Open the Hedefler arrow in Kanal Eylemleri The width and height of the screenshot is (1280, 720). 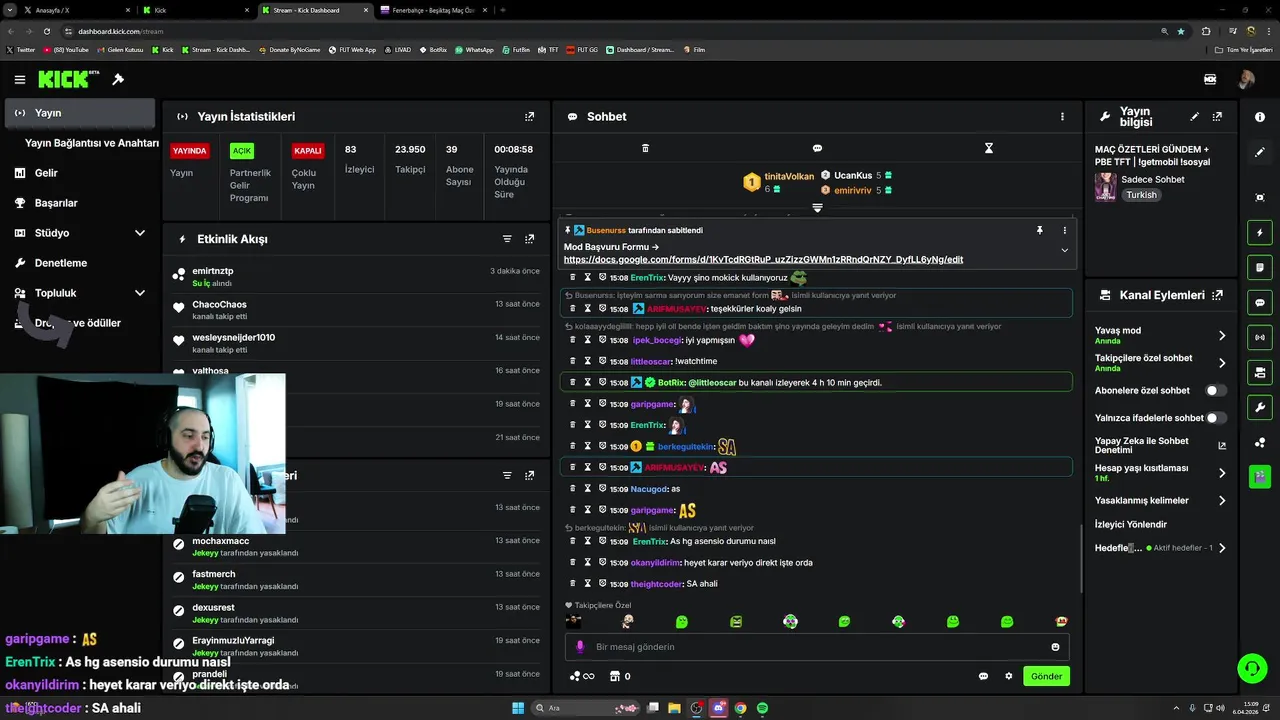coord(1222,548)
